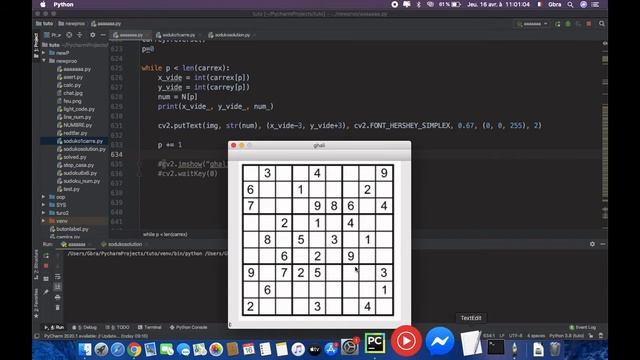Open the Structure side tool tab
Image resolution: width=640 pixels, height=360 pixels.
(36, 265)
